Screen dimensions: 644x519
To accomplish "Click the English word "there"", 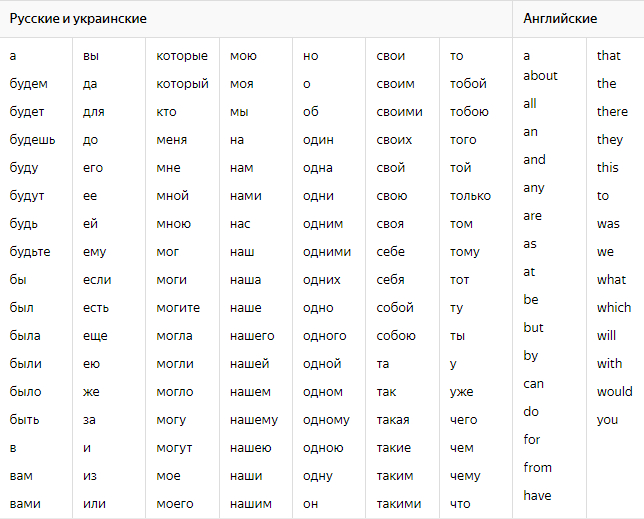I will coord(612,112).
